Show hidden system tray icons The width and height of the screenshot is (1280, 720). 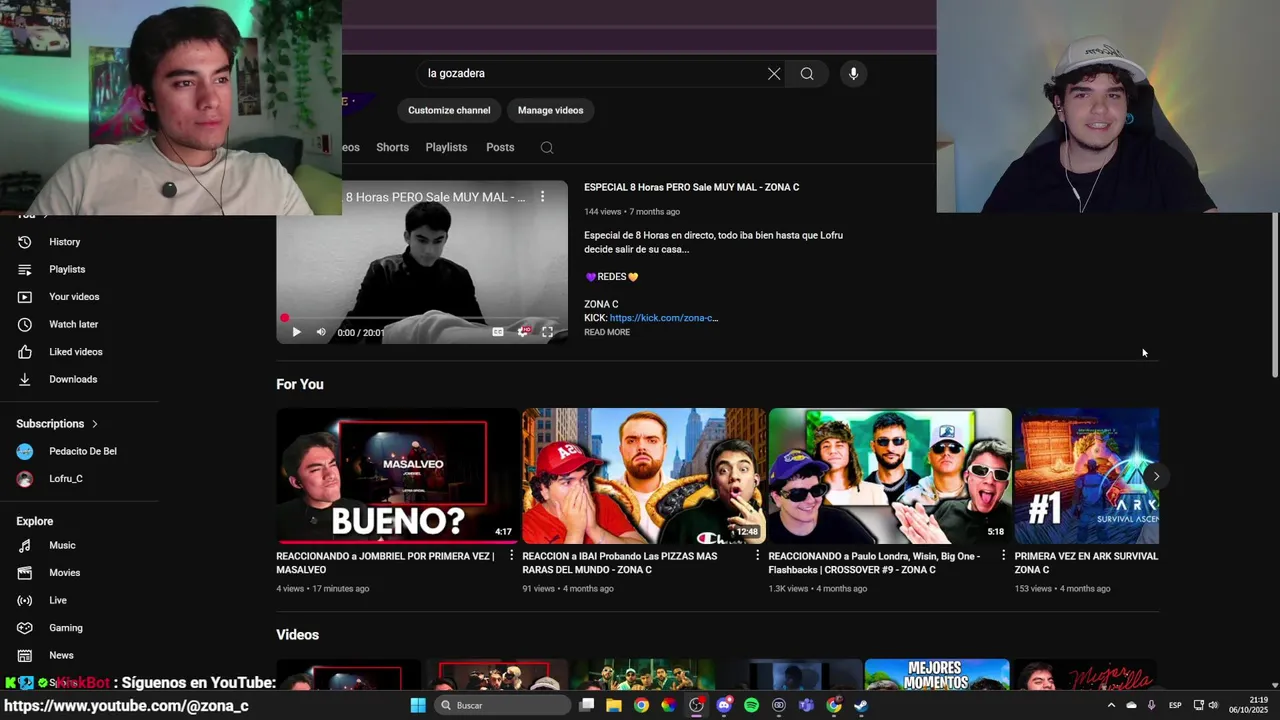pyautogui.click(x=1110, y=705)
